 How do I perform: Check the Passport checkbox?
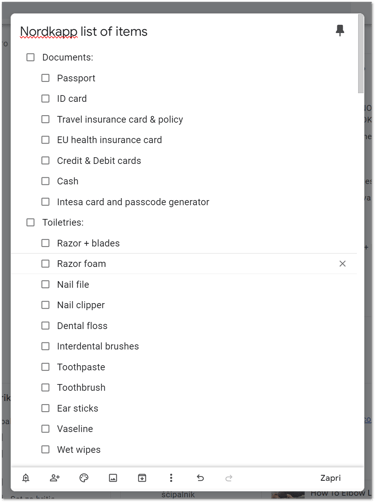[x=45, y=78]
